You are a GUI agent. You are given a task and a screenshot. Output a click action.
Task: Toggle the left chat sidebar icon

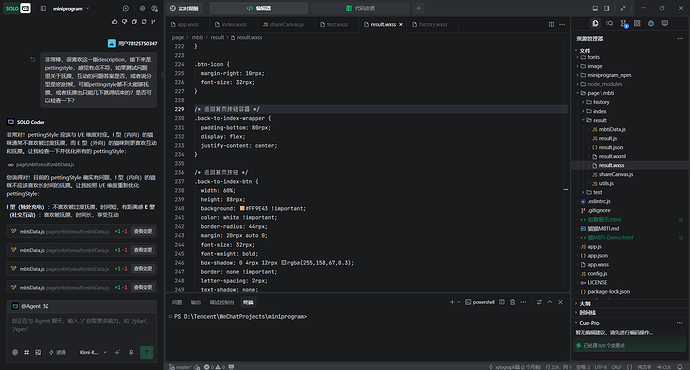point(43,8)
